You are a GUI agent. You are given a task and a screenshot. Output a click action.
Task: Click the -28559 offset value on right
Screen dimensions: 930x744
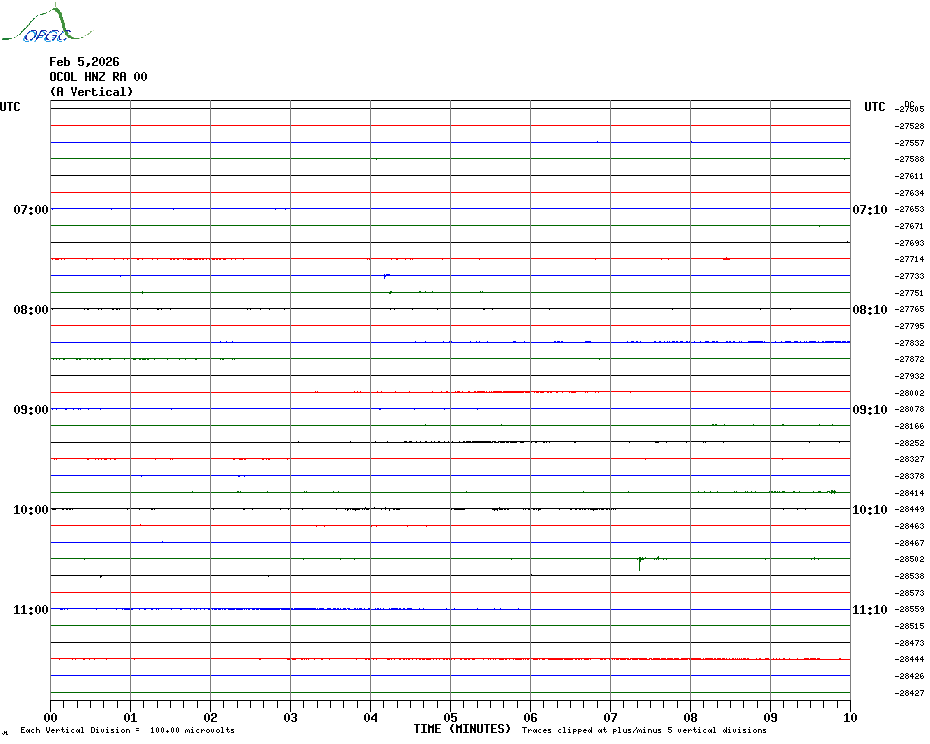[x=910, y=609]
